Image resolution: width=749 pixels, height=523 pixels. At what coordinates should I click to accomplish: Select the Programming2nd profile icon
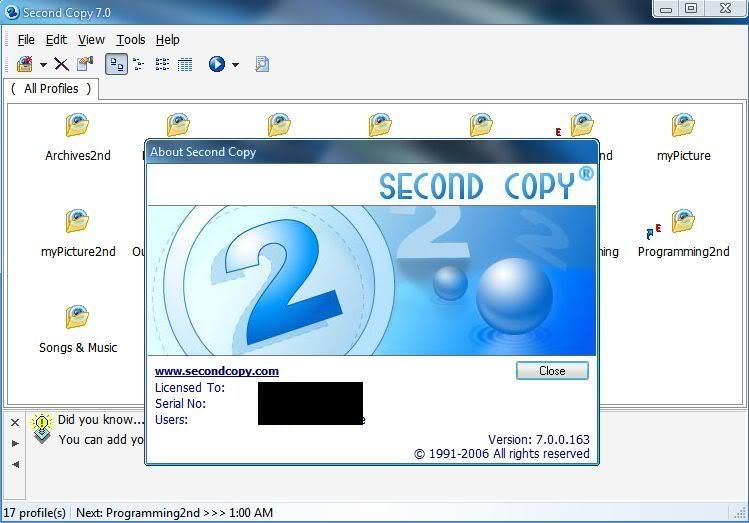coord(683,221)
